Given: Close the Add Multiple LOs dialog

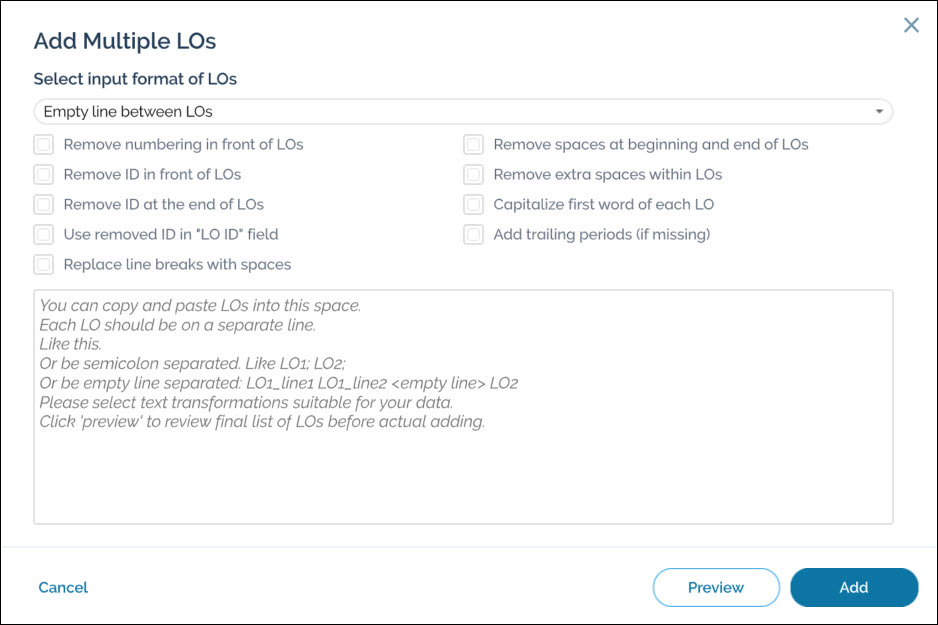Looking at the screenshot, I should click(x=911, y=26).
